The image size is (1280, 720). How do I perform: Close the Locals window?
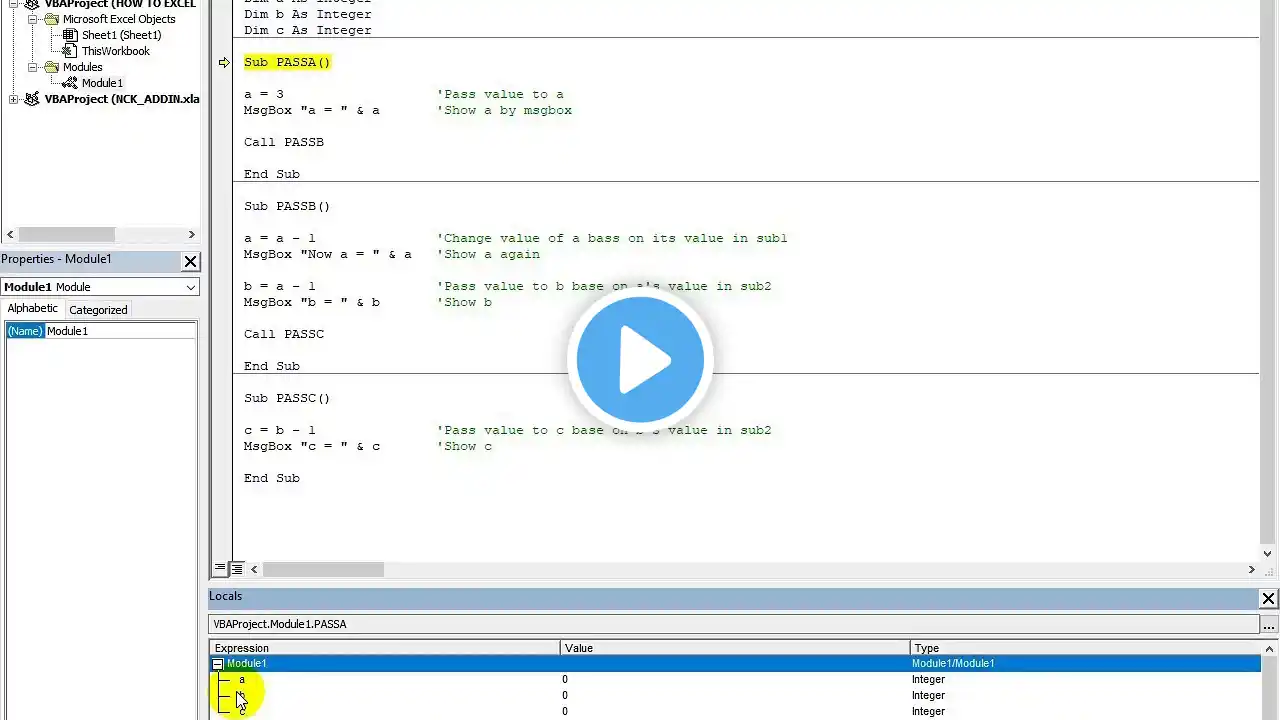[x=1268, y=598]
